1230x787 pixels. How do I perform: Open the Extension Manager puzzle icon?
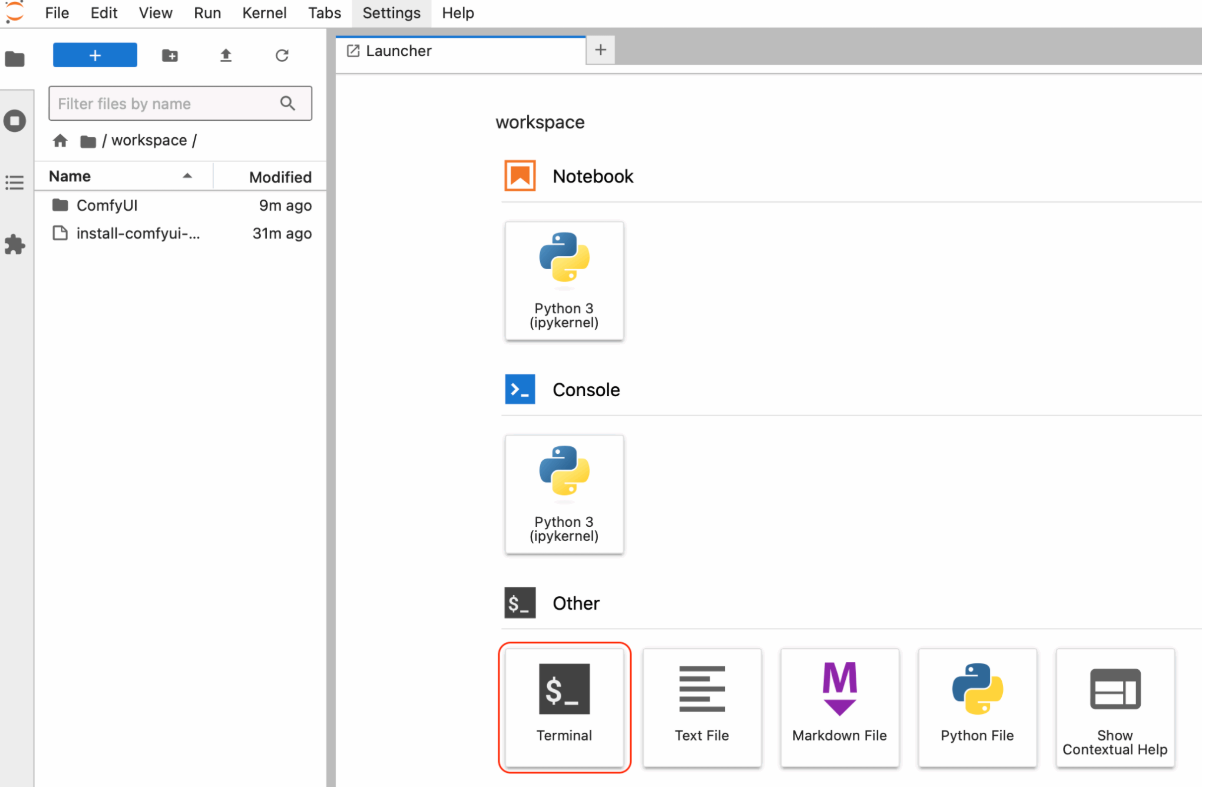point(15,244)
